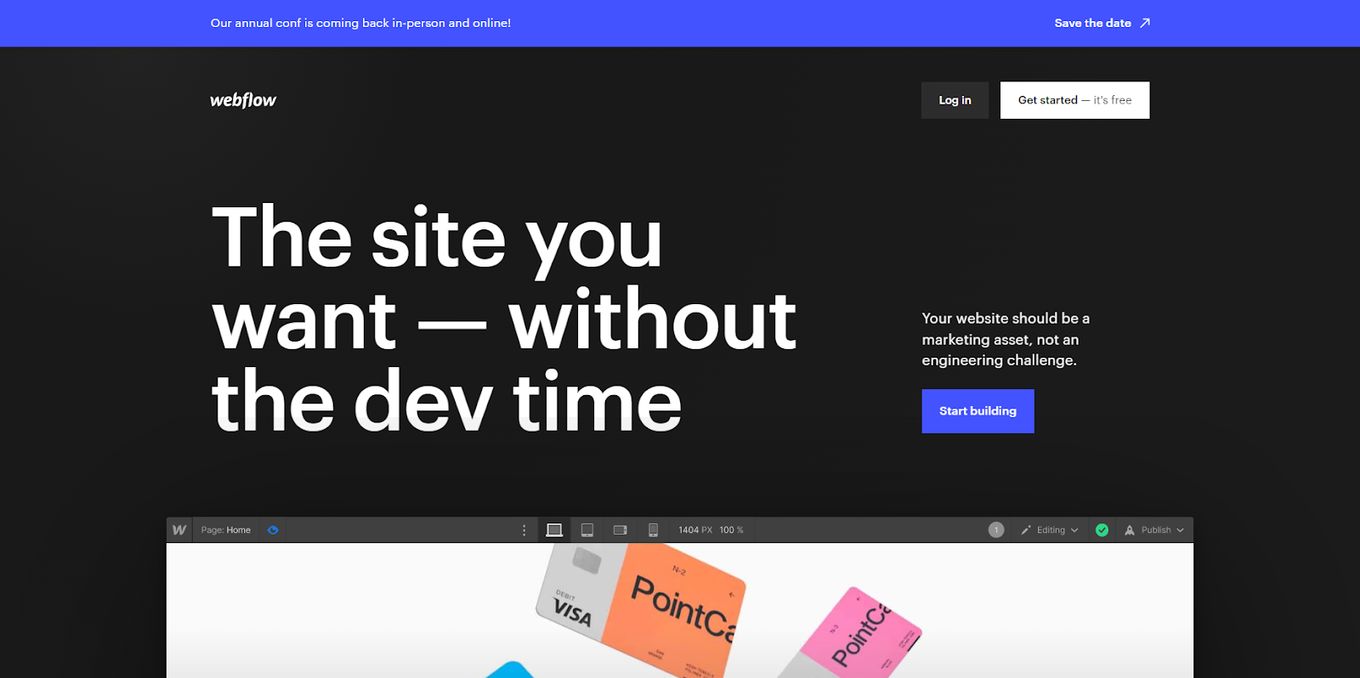Click the Webflow logo in header
The width and height of the screenshot is (1360, 678).
point(243,100)
